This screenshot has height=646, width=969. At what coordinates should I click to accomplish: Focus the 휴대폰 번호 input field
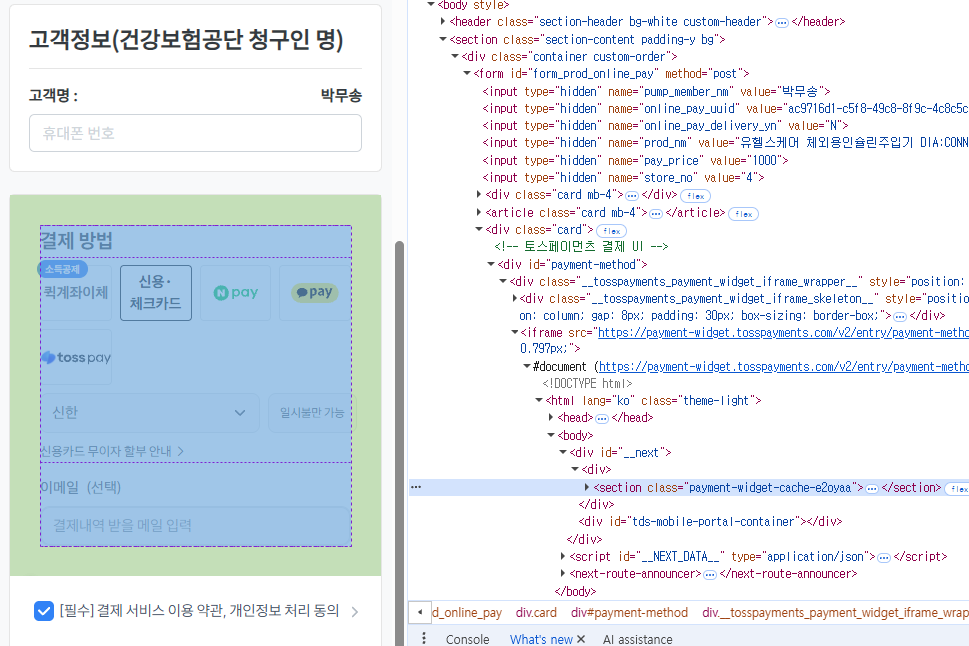click(x=195, y=133)
